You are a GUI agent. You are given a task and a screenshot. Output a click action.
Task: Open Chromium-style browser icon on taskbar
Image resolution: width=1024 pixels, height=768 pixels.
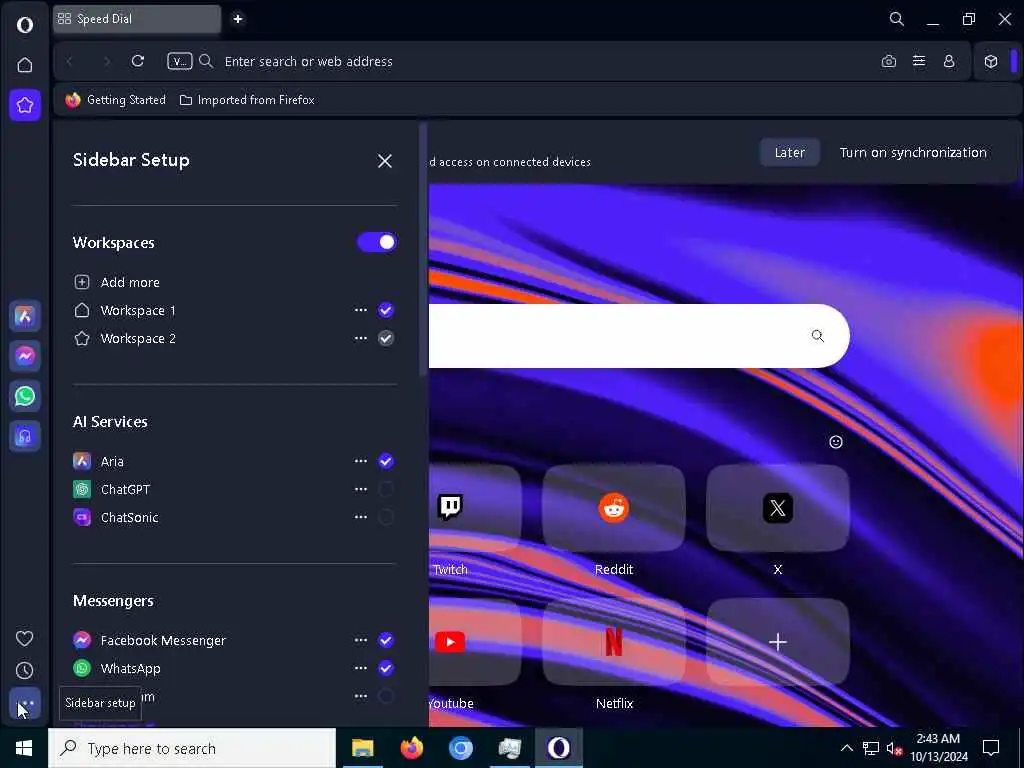460,748
